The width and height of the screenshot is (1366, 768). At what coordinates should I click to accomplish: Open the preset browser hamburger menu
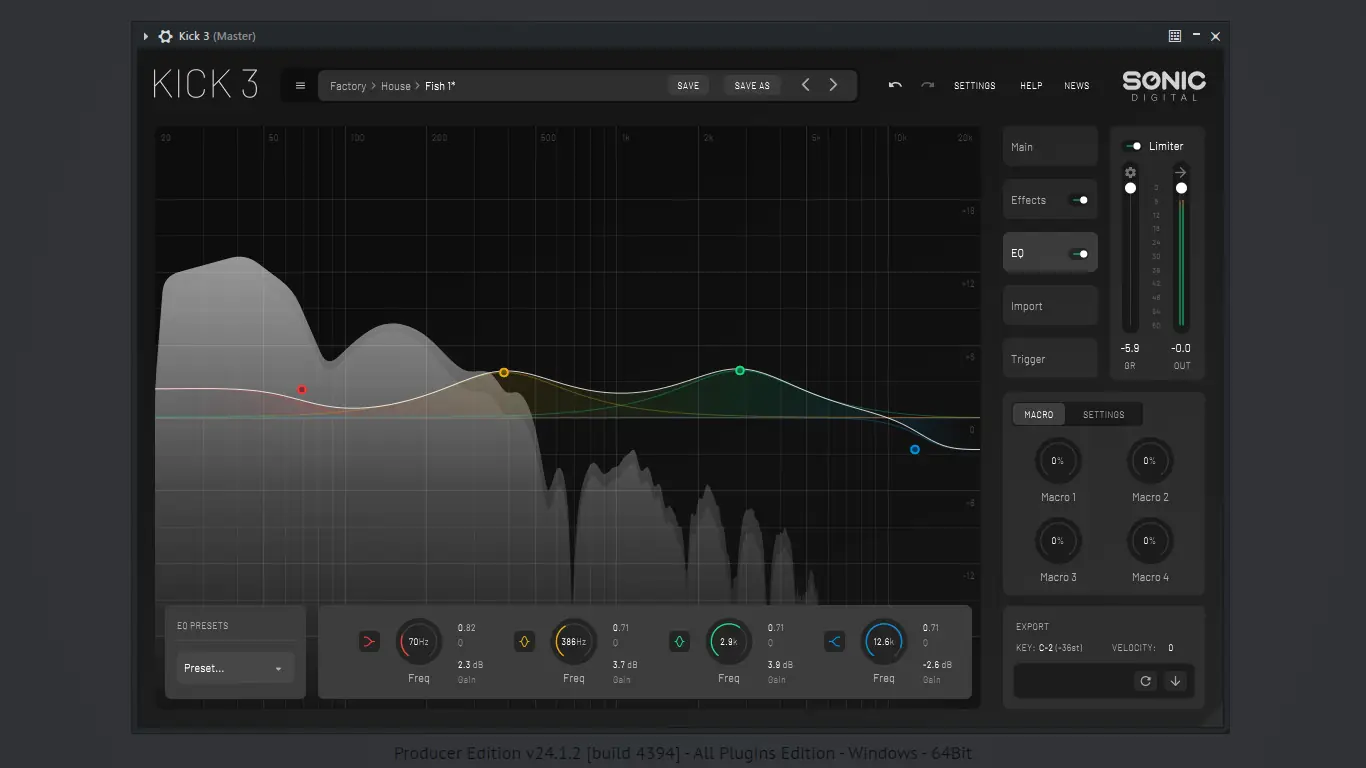click(x=300, y=86)
